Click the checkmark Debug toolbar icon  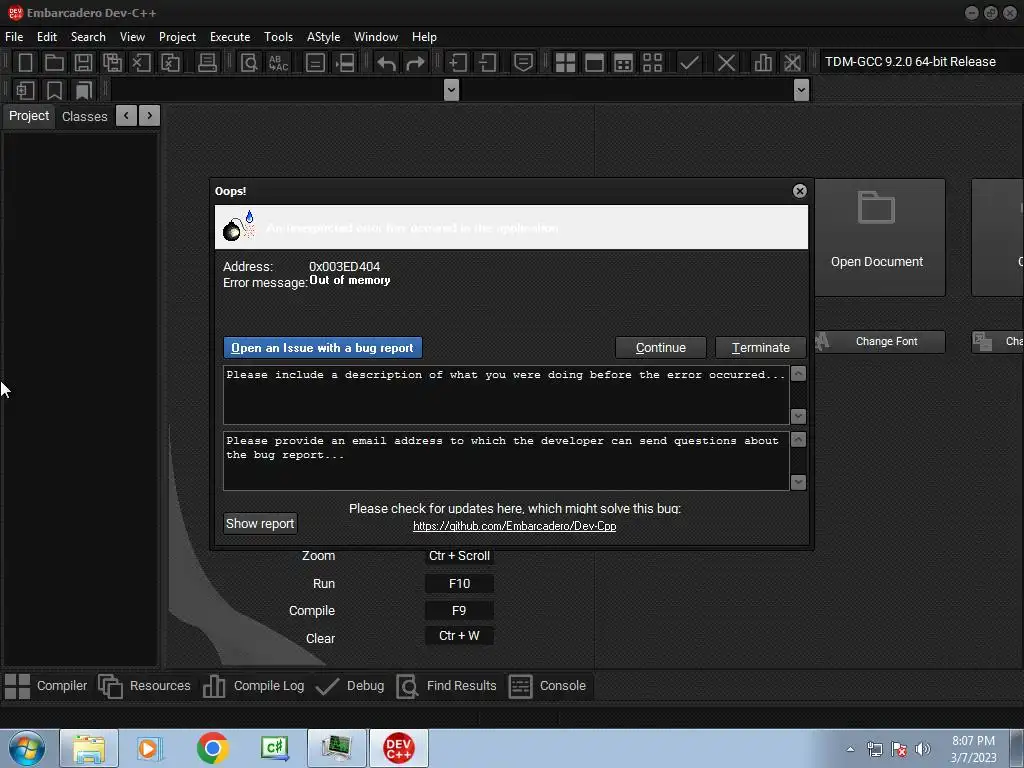(x=689, y=63)
